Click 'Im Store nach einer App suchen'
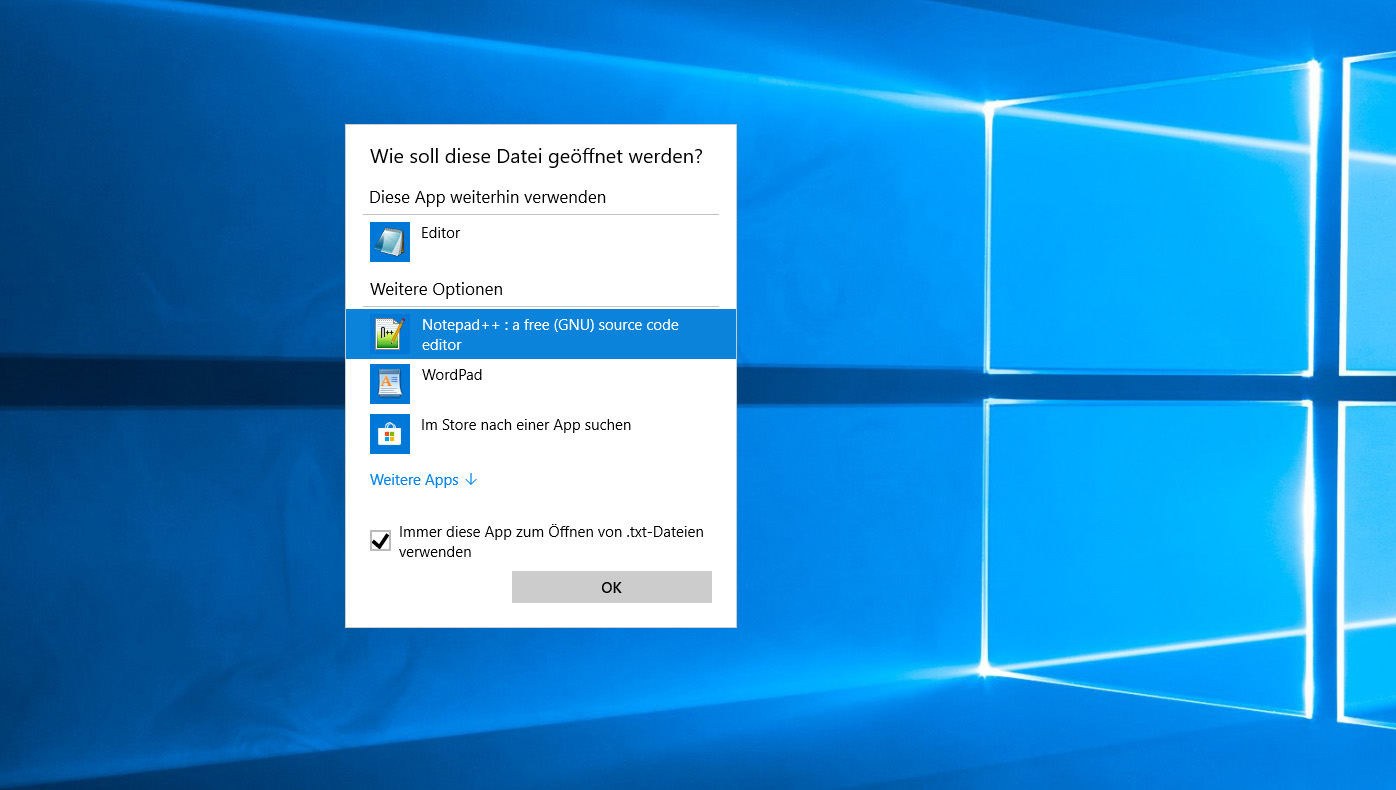The image size is (1396, 790). pyautogui.click(x=526, y=425)
